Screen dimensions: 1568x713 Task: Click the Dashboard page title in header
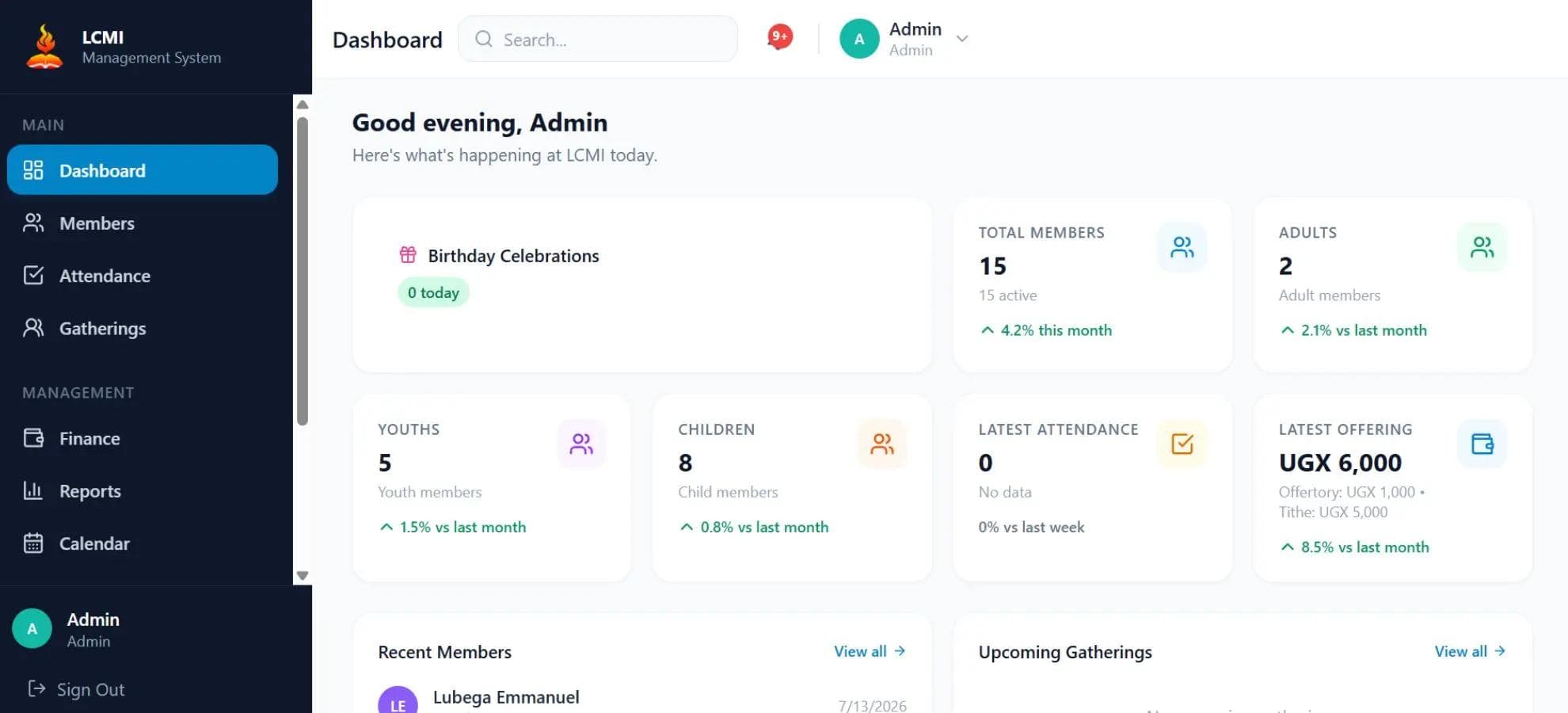[387, 40]
